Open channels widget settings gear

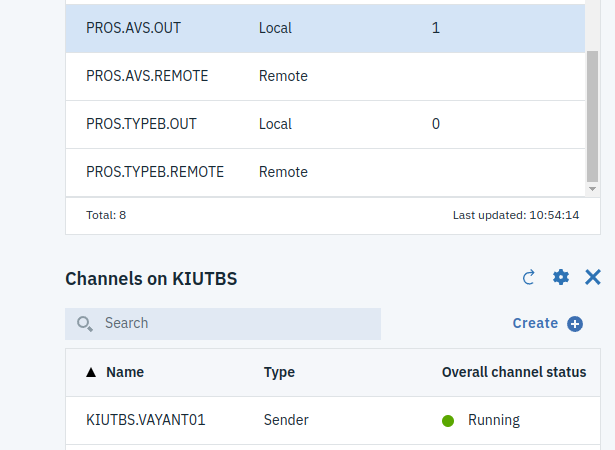pos(561,278)
